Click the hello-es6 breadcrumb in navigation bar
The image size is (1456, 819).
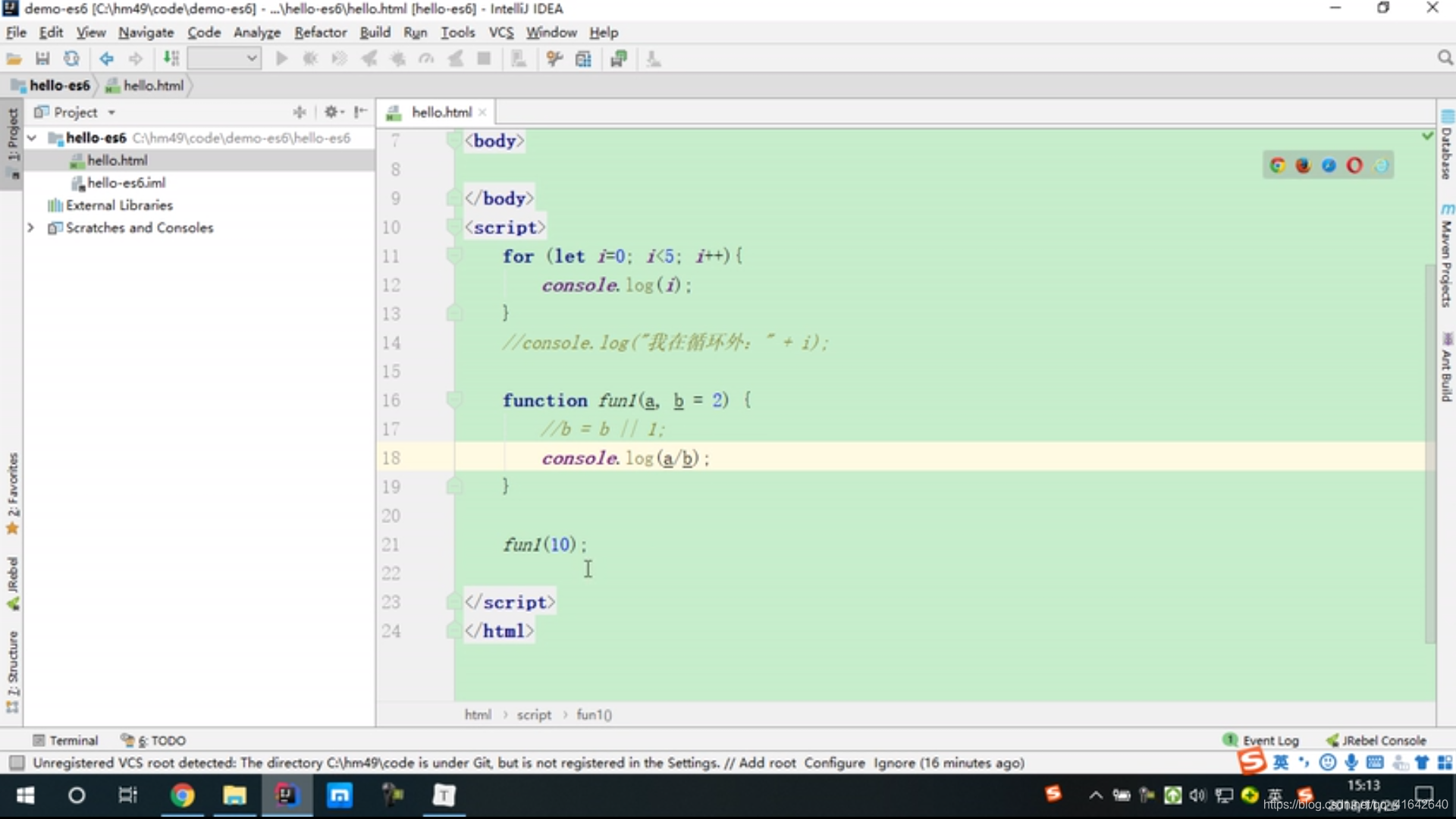coord(52,86)
